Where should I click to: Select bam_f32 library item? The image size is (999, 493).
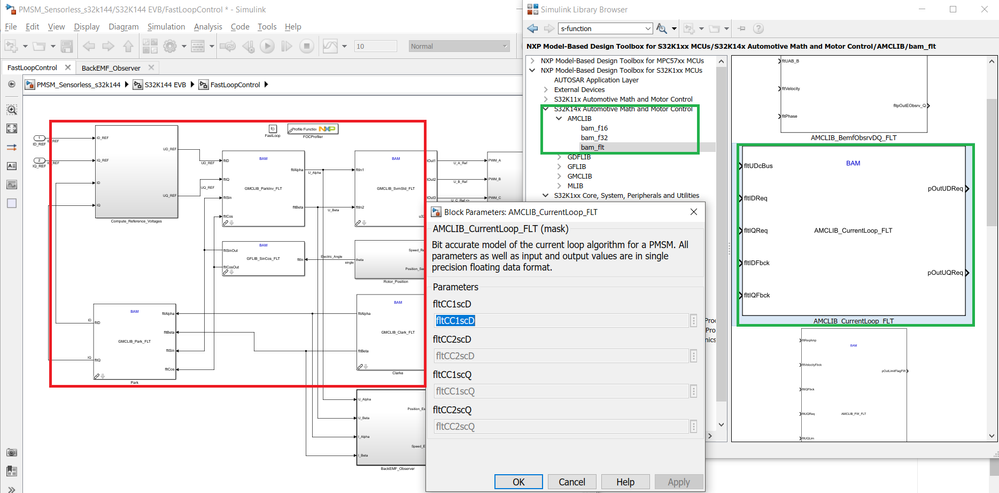(594, 138)
